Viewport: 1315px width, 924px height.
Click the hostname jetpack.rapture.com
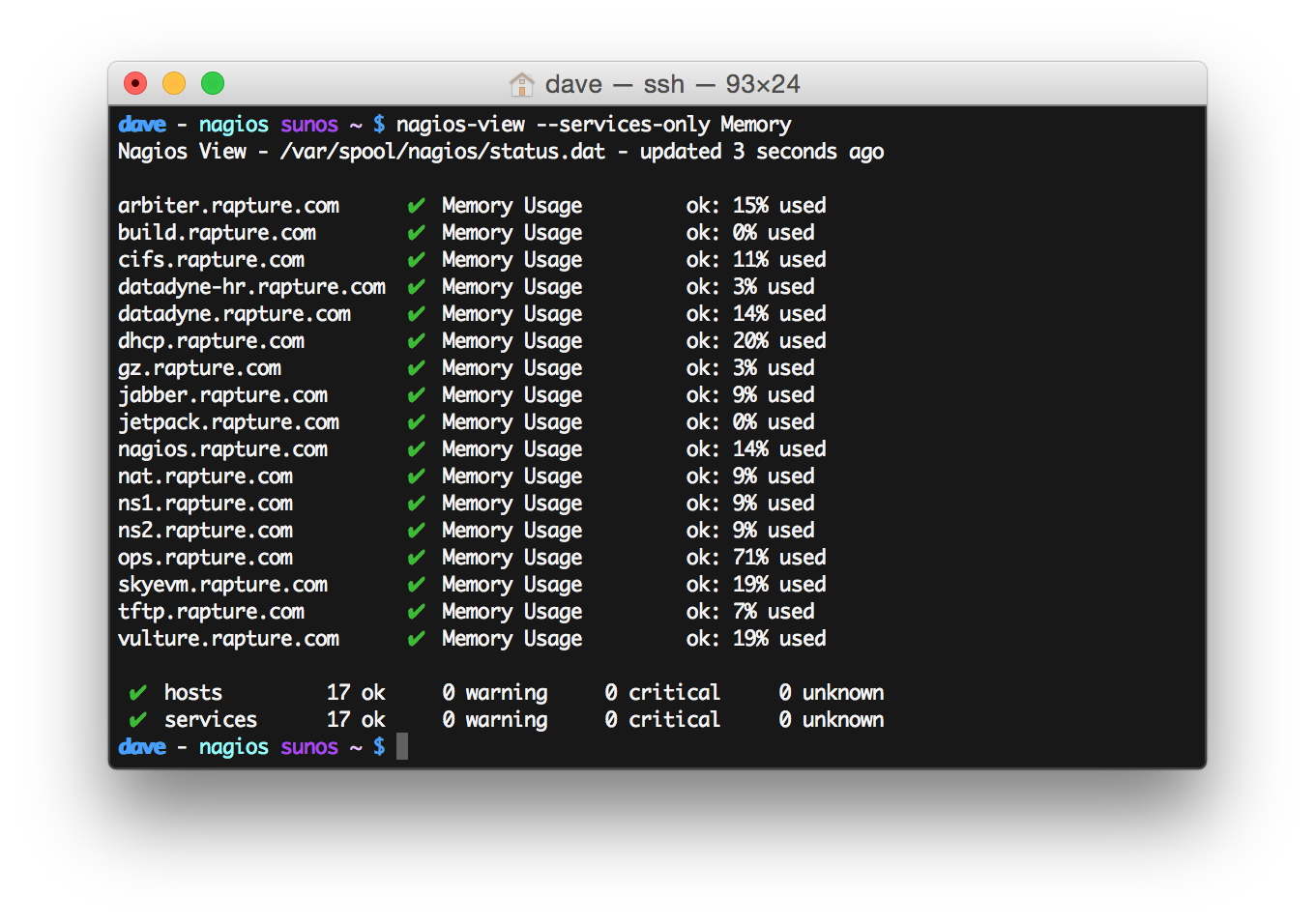228,422
